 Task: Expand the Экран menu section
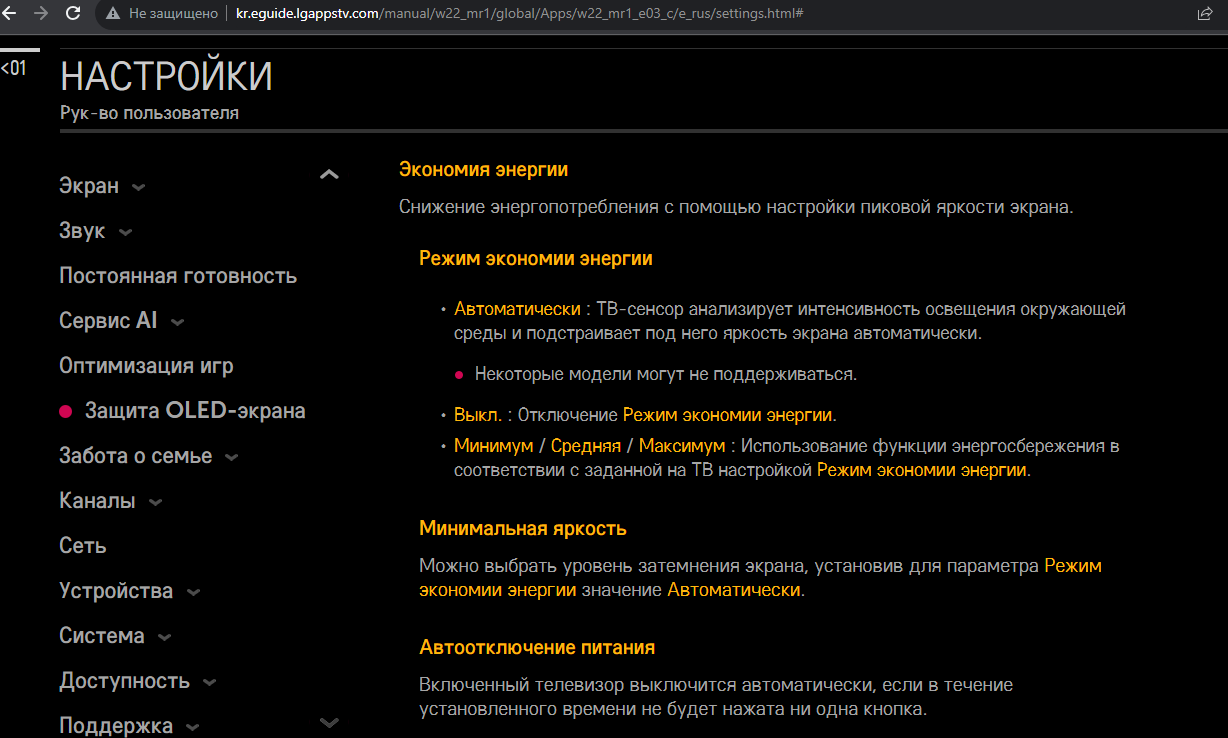[102, 187]
